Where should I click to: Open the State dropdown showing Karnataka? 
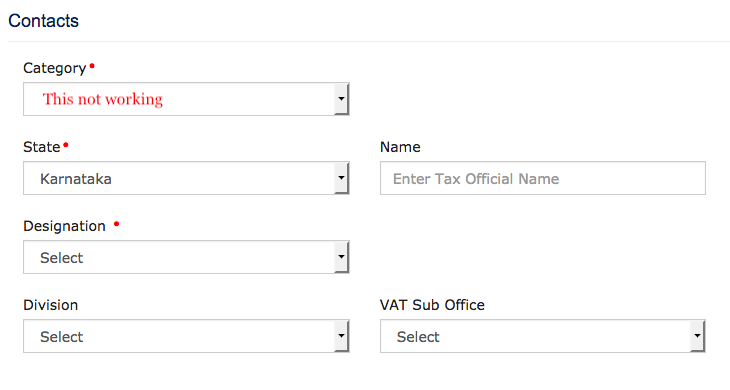point(186,178)
